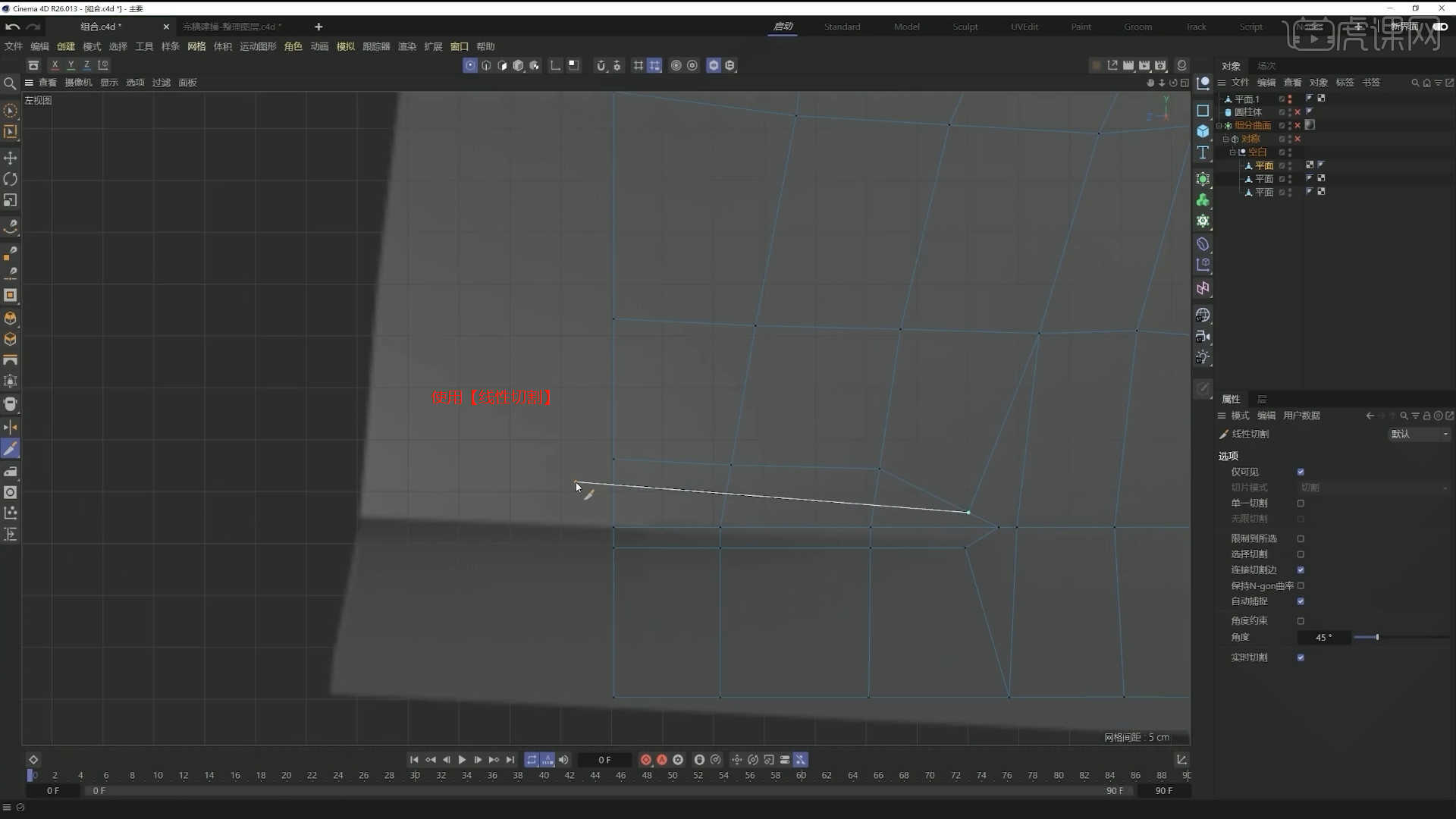Enable the 选择切割 checkbox
The height and width of the screenshot is (819, 1456).
(x=1301, y=554)
